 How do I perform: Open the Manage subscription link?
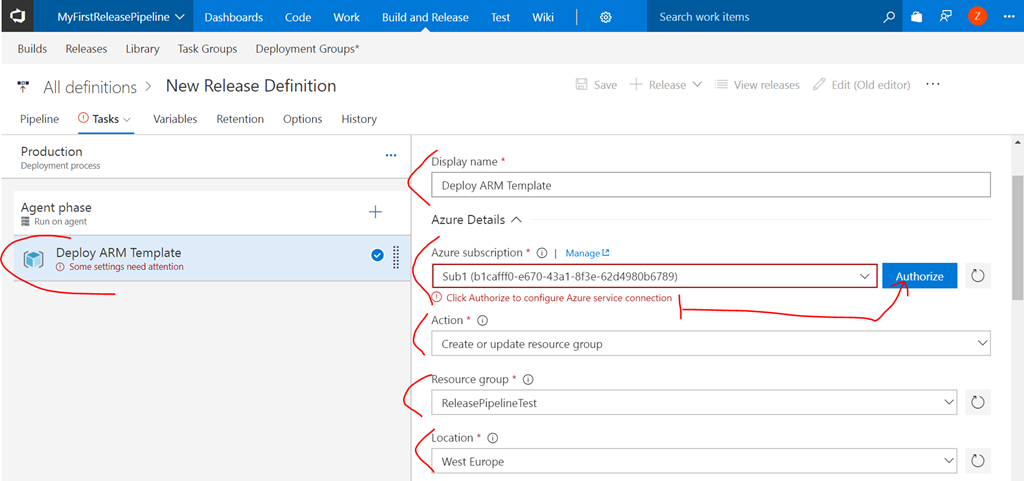(x=587, y=253)
